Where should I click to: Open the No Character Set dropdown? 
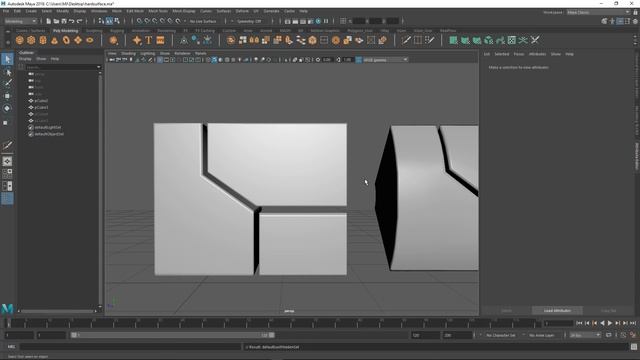[501, 335]
